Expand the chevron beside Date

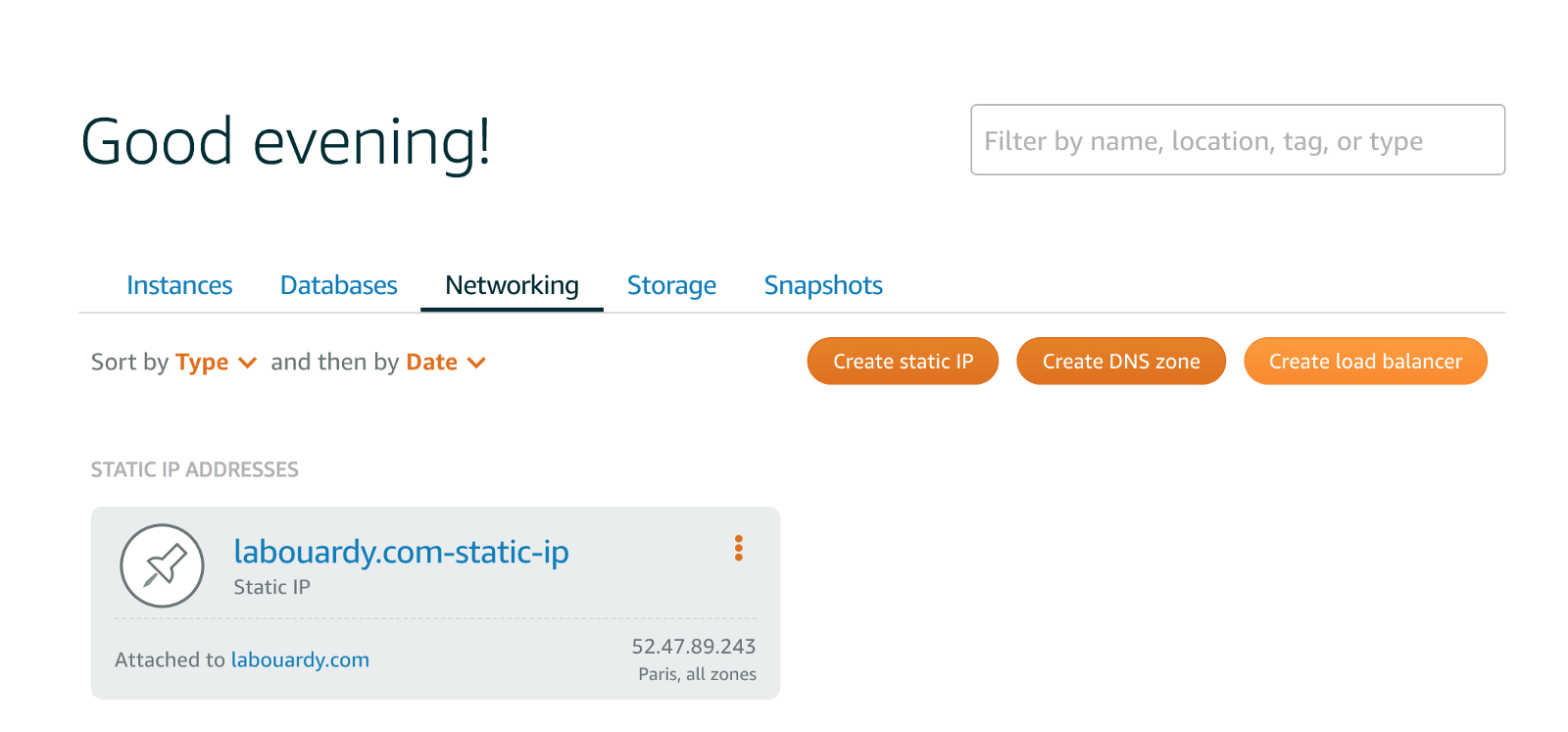point(477,363)
